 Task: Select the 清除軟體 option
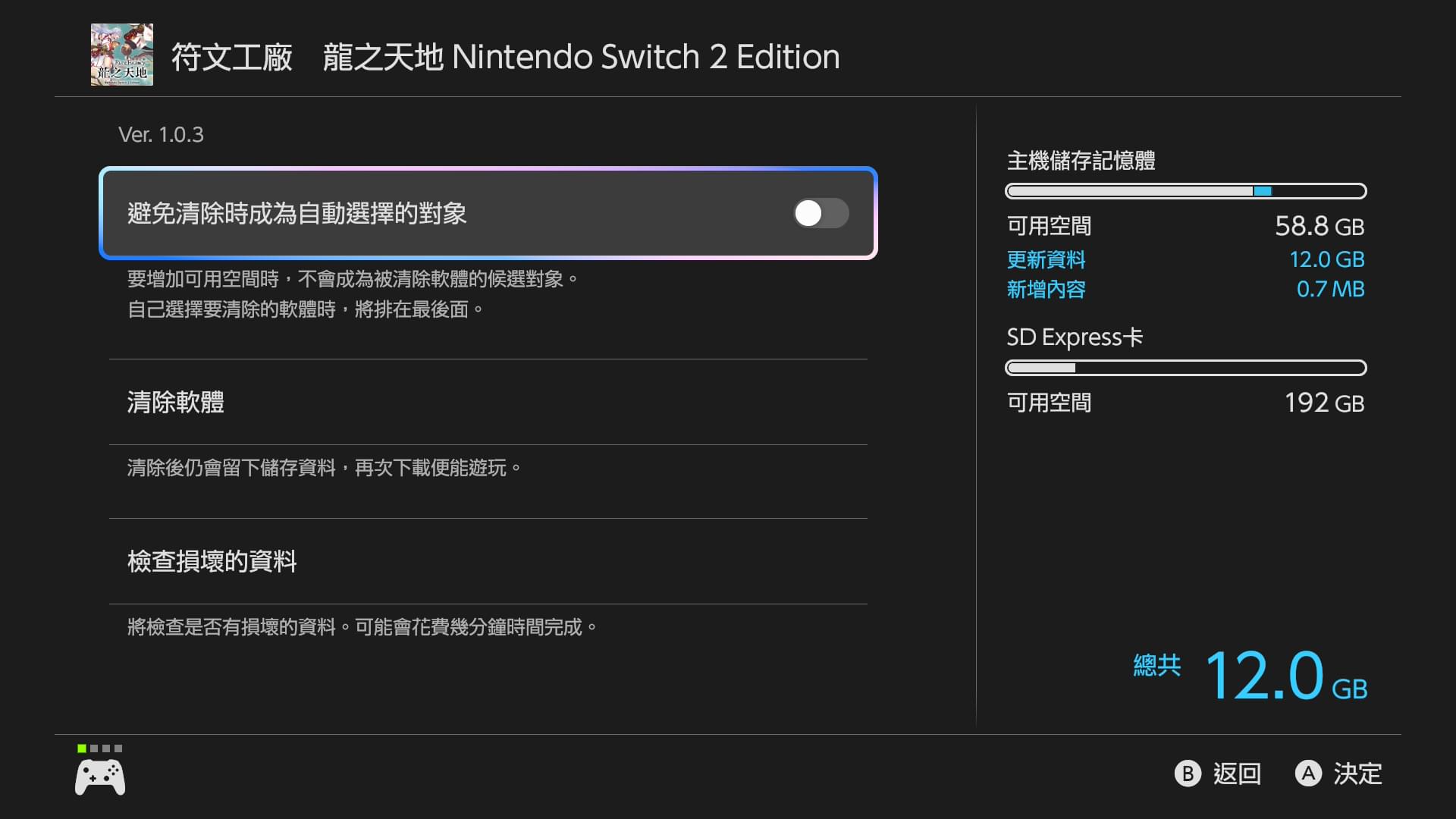tap(488, 402)
